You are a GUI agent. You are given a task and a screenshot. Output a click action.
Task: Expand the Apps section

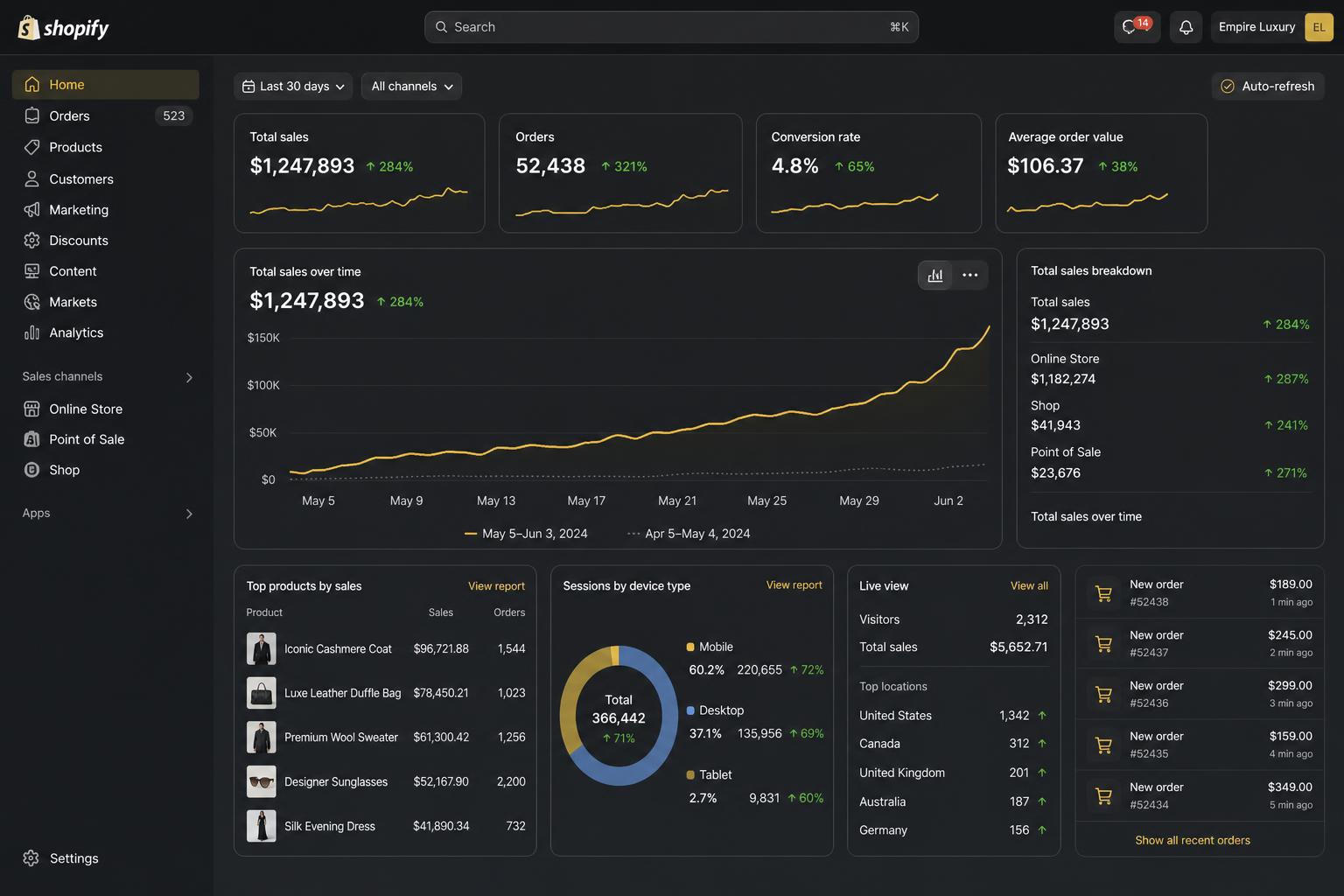click(189, 514)
